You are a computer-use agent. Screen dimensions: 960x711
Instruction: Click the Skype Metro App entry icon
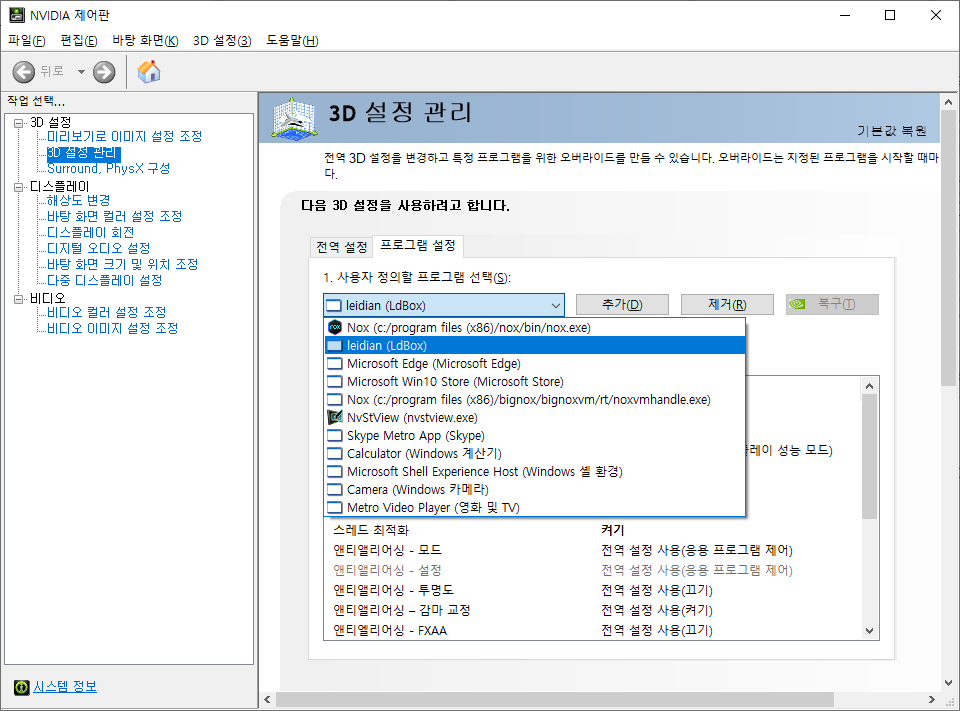(335, 435)
